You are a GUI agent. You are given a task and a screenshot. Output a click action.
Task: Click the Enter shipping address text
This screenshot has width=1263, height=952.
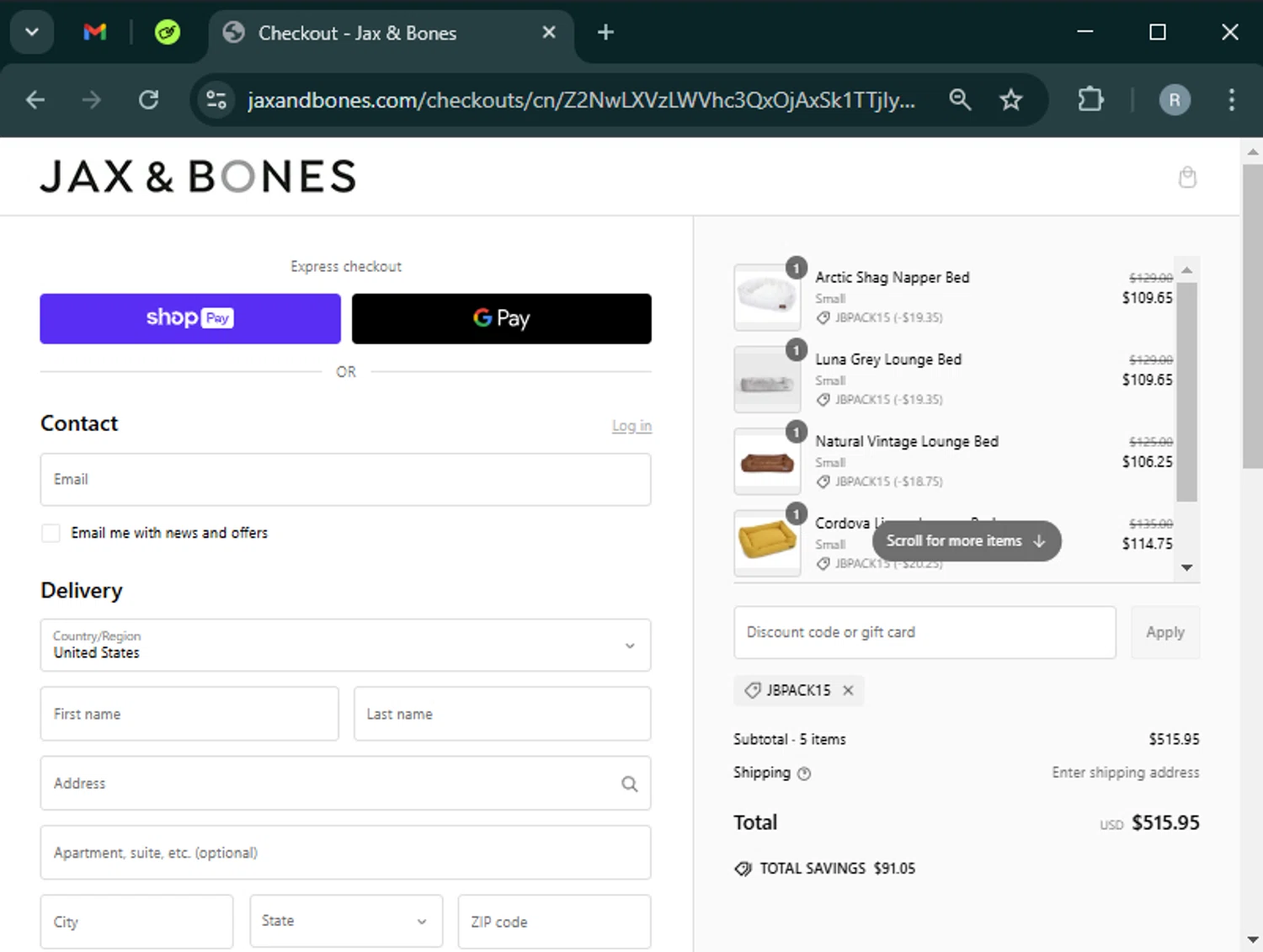[x=1126, y=773]
